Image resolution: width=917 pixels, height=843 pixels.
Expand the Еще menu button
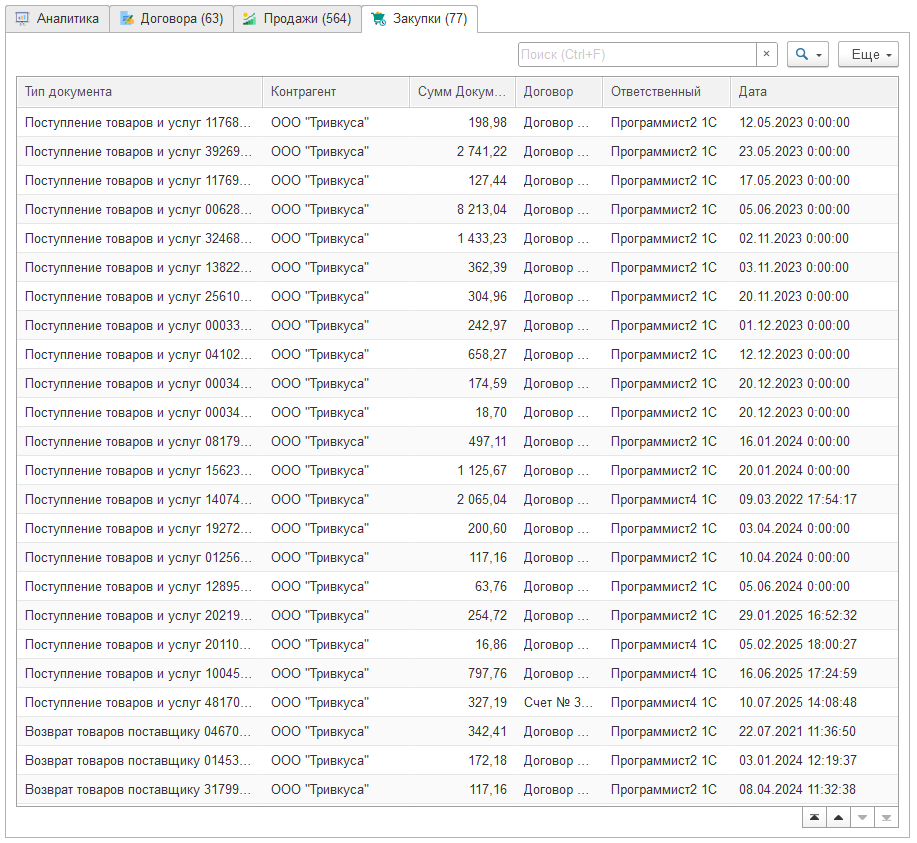pos(867,55)
